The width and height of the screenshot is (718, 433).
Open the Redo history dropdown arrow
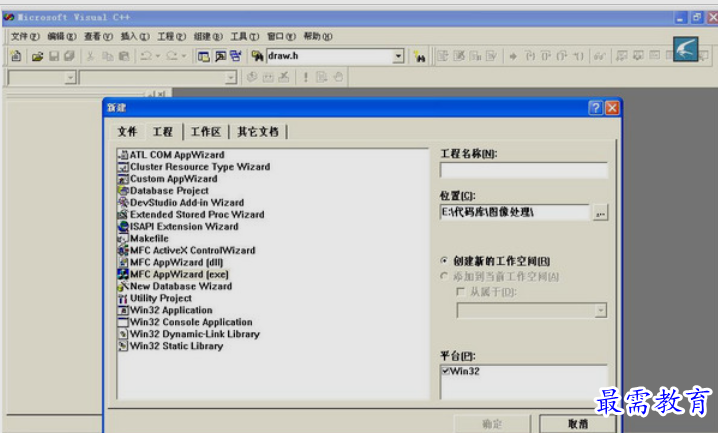point(184,56)
